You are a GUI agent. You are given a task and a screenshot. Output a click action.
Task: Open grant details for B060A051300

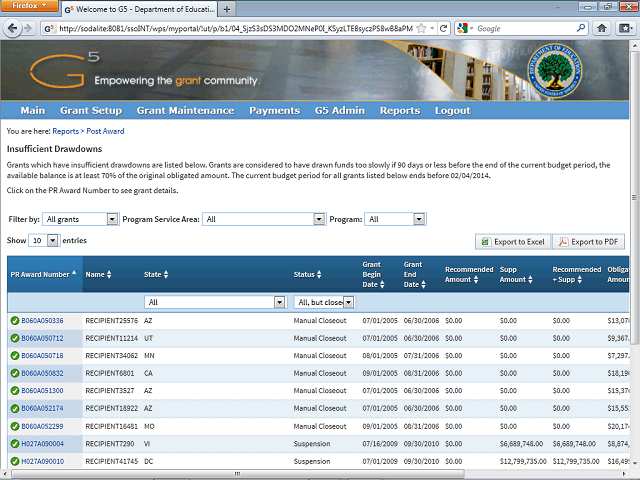[x=42, y=391]
